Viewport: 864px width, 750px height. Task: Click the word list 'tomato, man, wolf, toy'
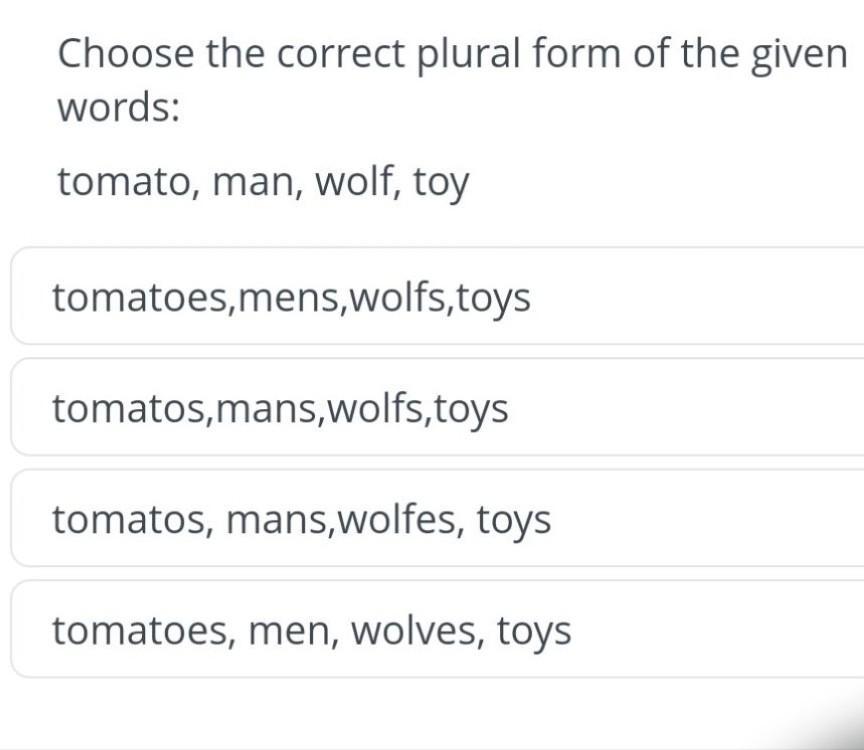pyautogui.click(x=263, y=182)
